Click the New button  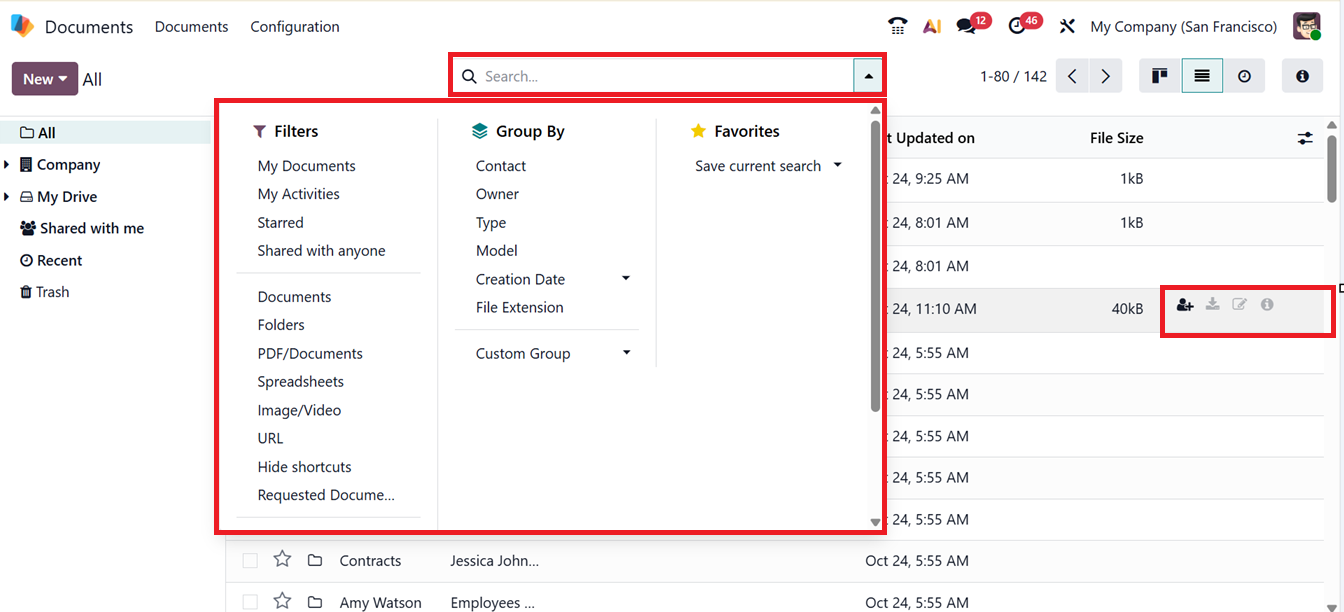pos(44,79)
